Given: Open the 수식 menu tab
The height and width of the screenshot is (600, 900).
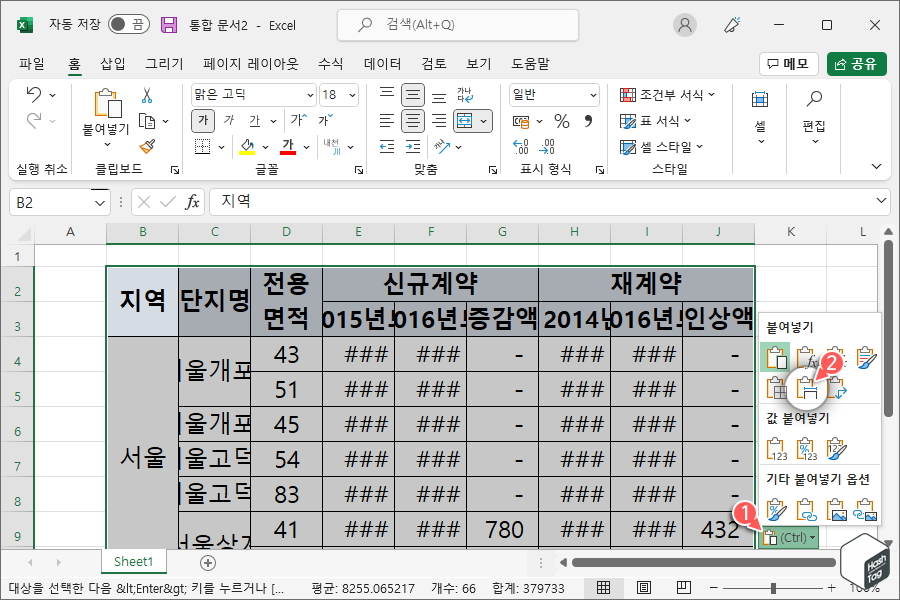Looking at the screenshot, I should click(333, 63).
